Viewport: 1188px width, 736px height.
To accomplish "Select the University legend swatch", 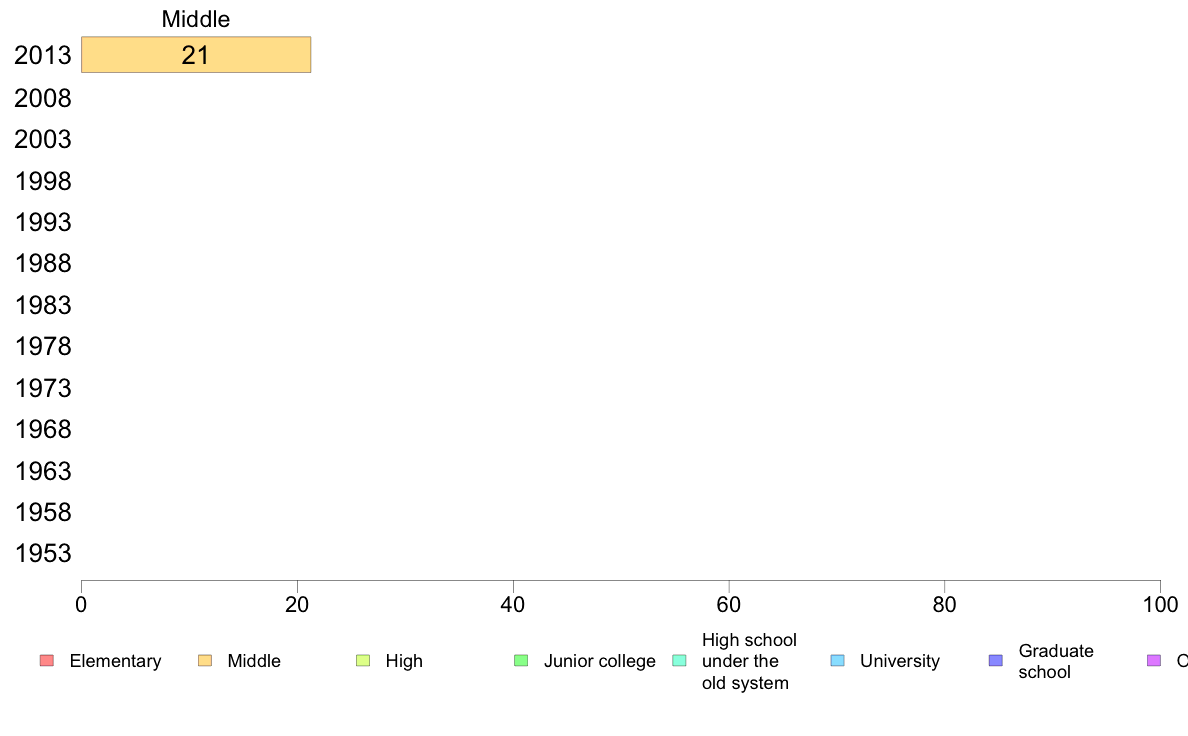I will click(837, 660).
